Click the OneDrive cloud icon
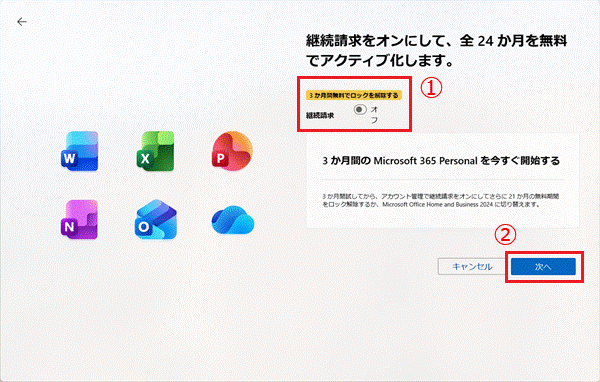Viewport: 600px width, 382px height. pos(233,220)
